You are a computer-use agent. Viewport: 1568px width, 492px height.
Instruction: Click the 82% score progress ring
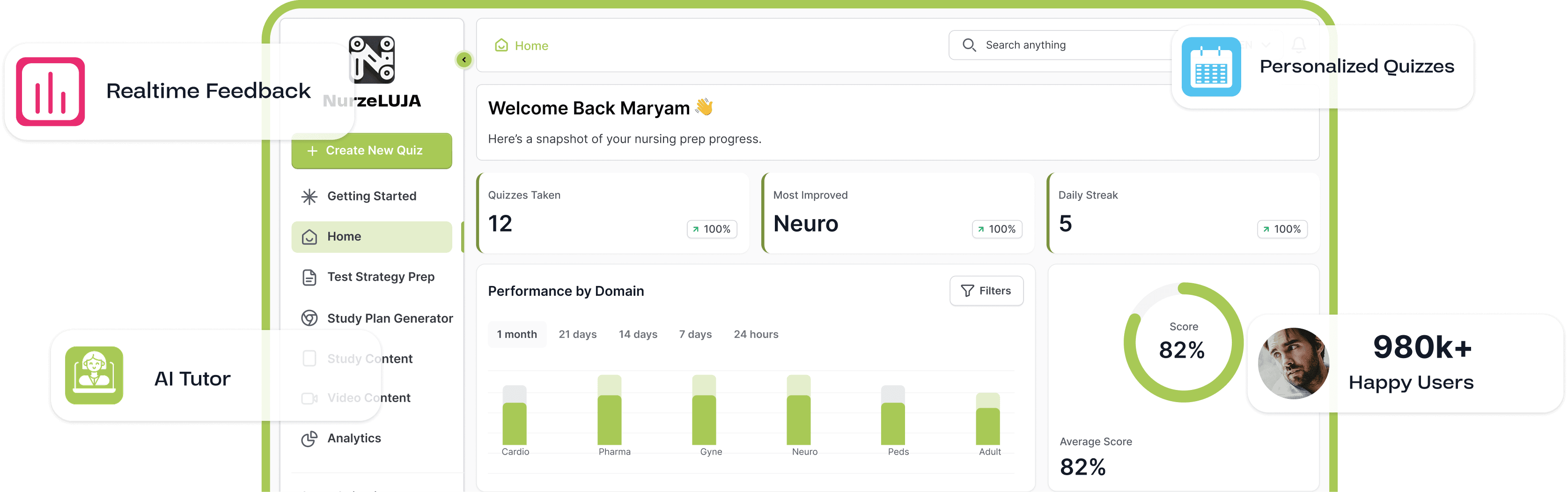pos(1183,342)
